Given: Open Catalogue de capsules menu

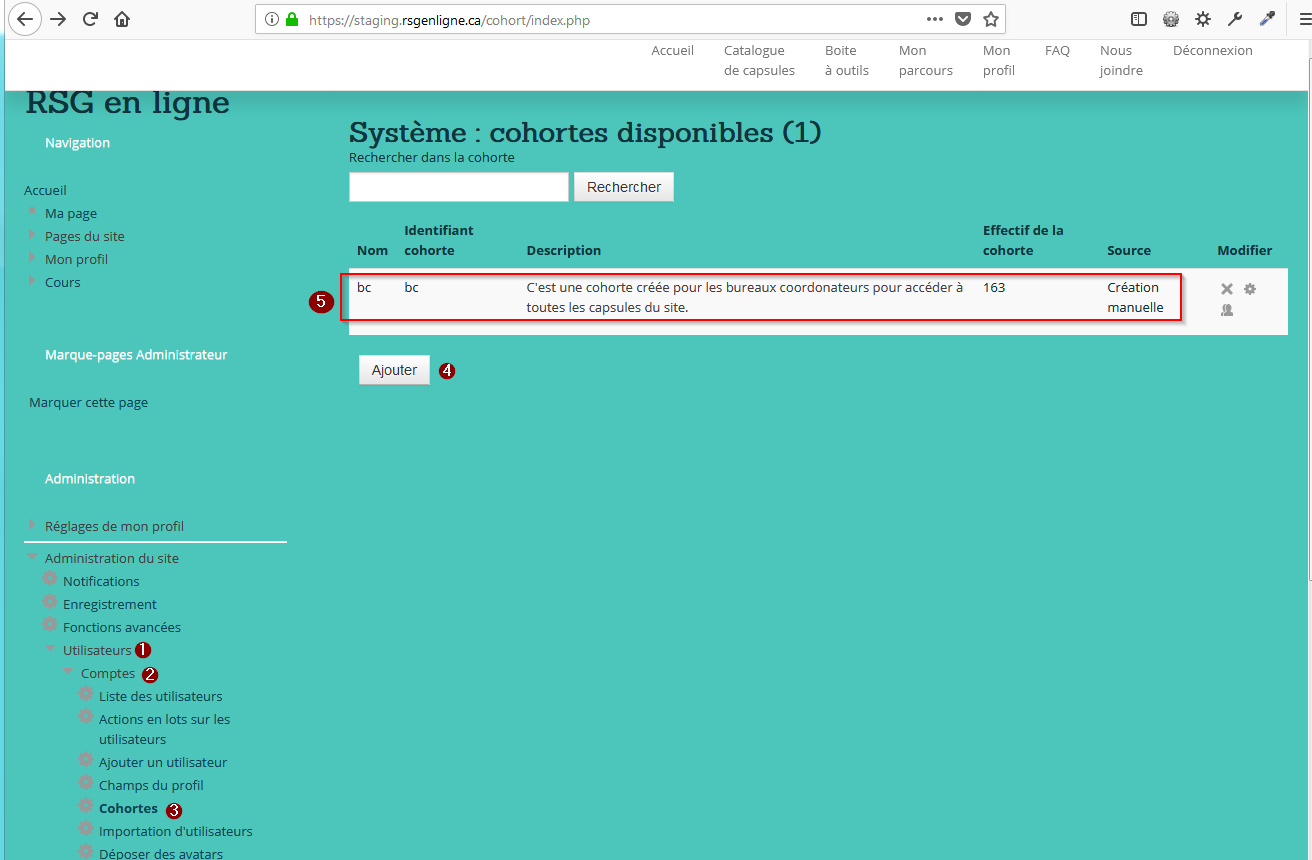Looking at the screenshot, I should point(758,60).
